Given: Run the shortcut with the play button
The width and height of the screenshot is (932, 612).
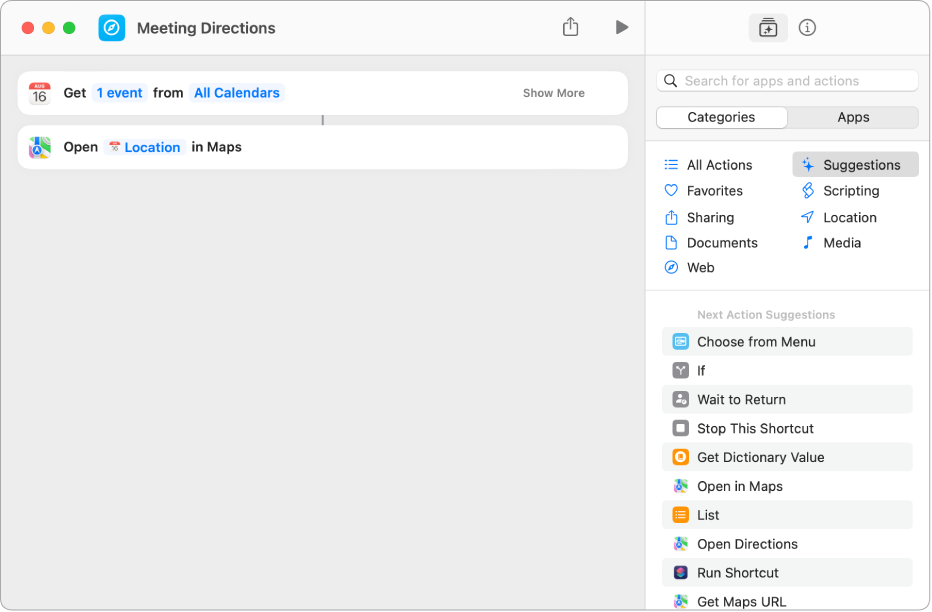Looking at the screenshot, I should [622, 28].
